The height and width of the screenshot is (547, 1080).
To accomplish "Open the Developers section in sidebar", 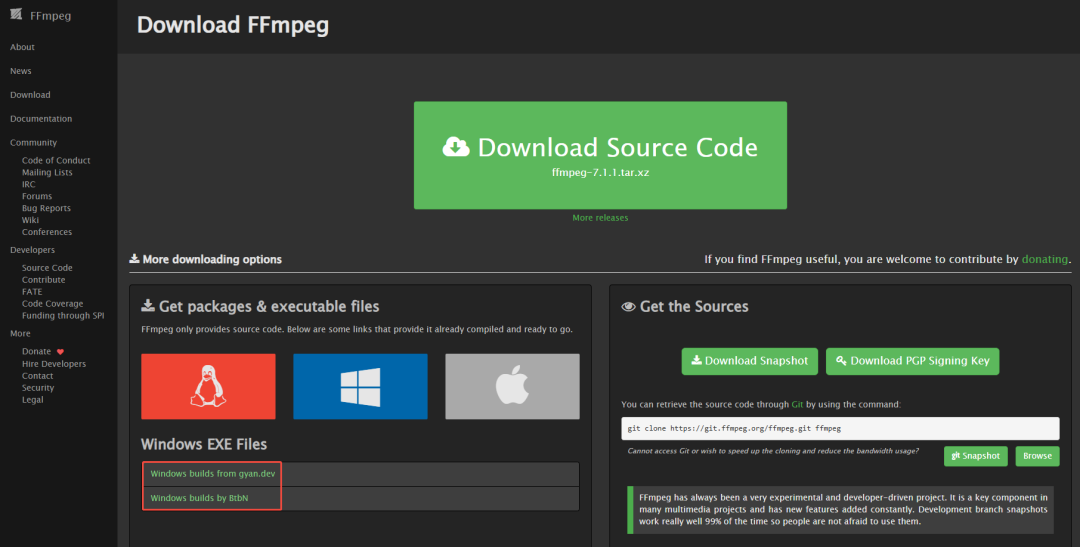I will tap(32, 250).
